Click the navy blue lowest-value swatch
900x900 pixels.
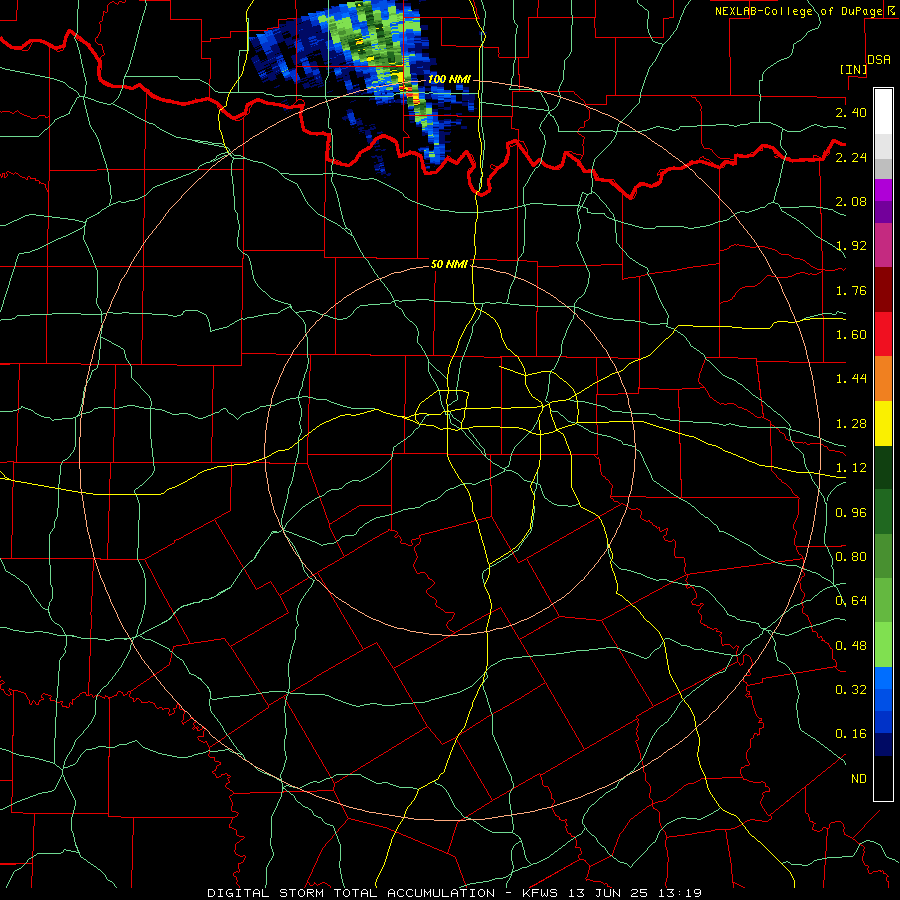[x=883, y=745]
